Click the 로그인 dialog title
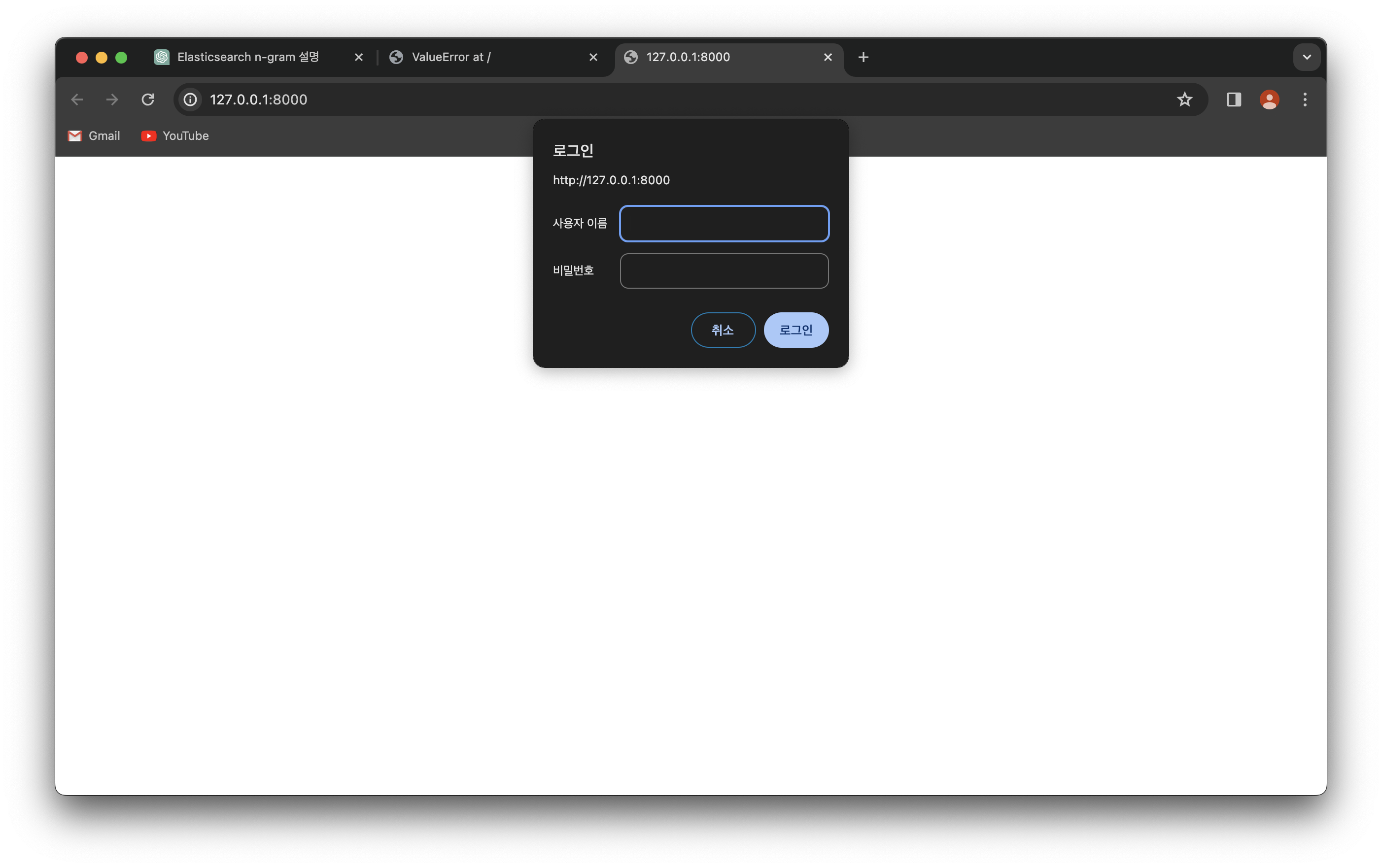Viewport: 1382px width, 868px height. (573, 150)
